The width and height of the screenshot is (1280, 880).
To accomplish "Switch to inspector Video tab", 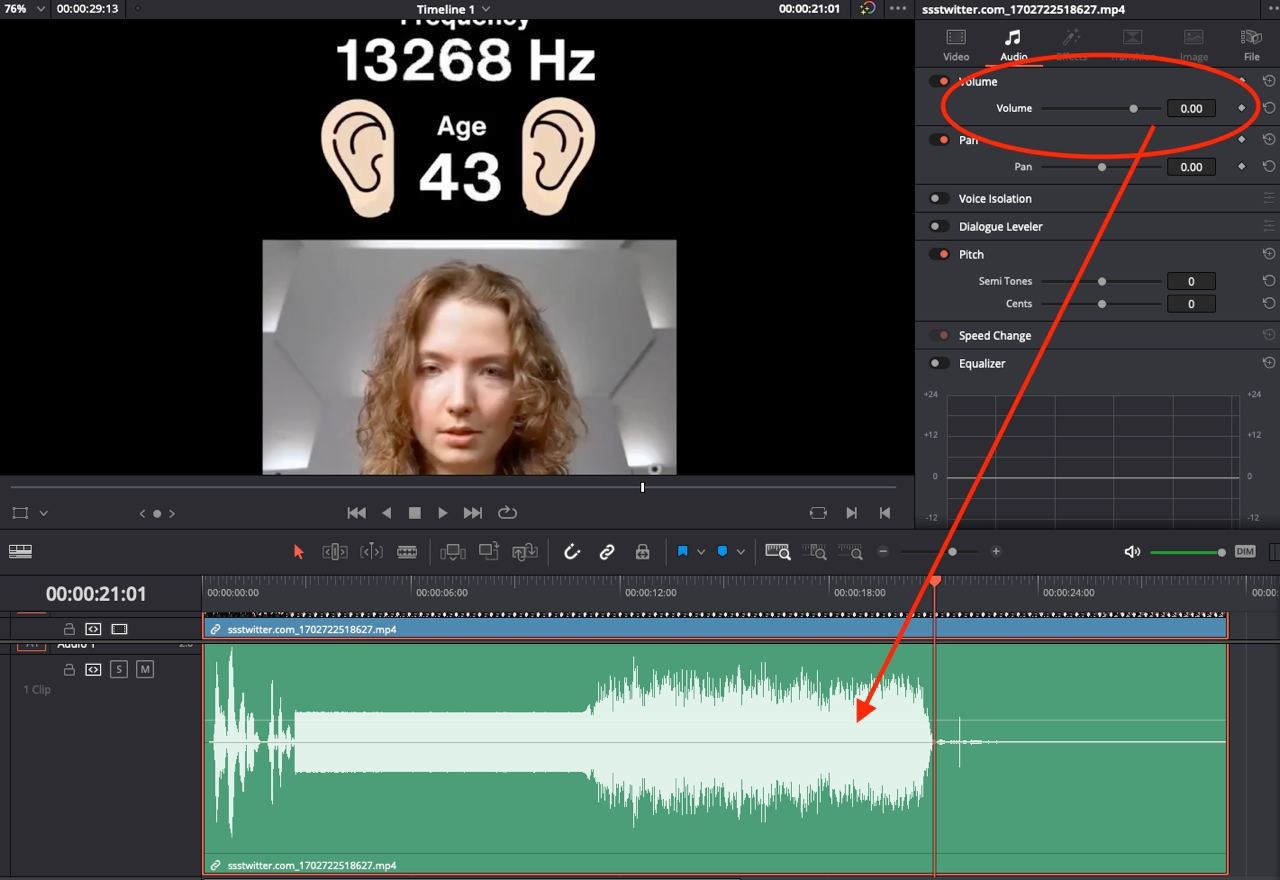I will (x=956, y=45).
